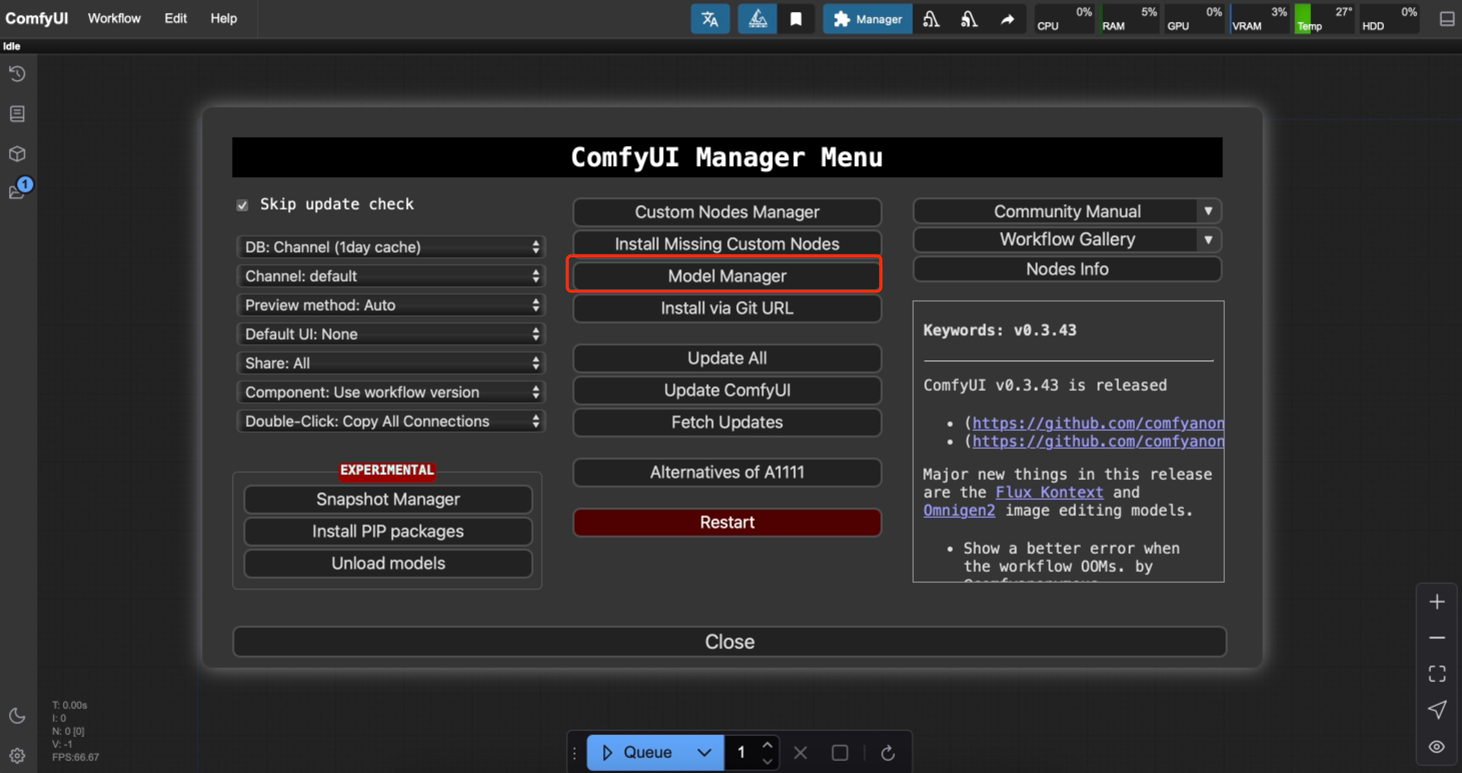This screenshot has height=773, width=1462.
Task: Click Update All button
Action: [x=727, y=358]
